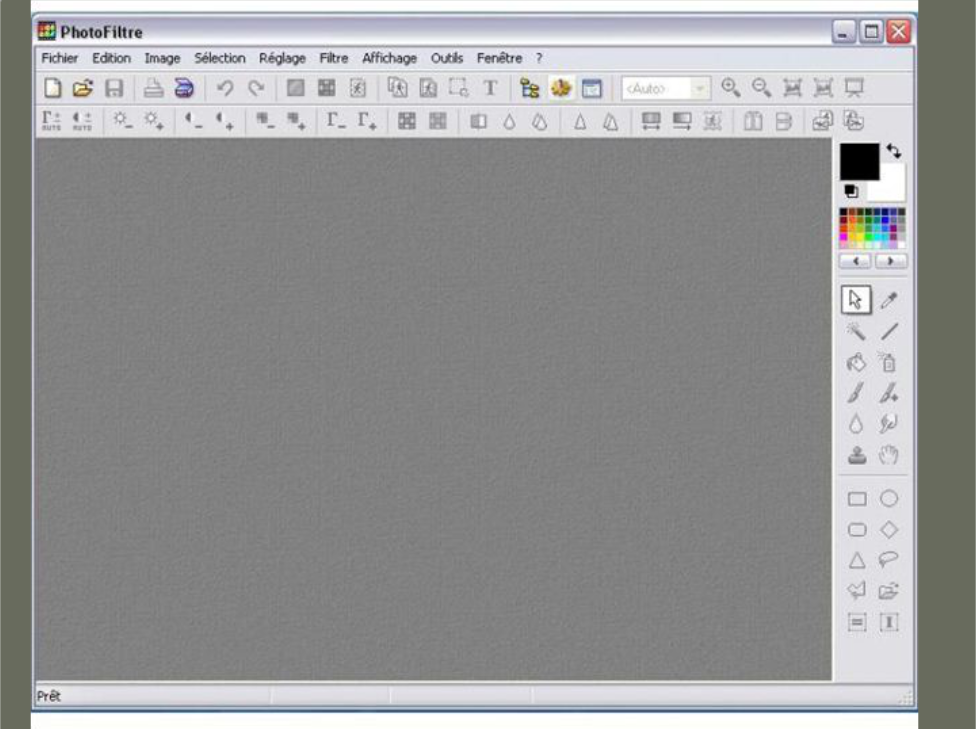Open the Outils menu
The image size is (977, 729).
(x=447, y=58)
